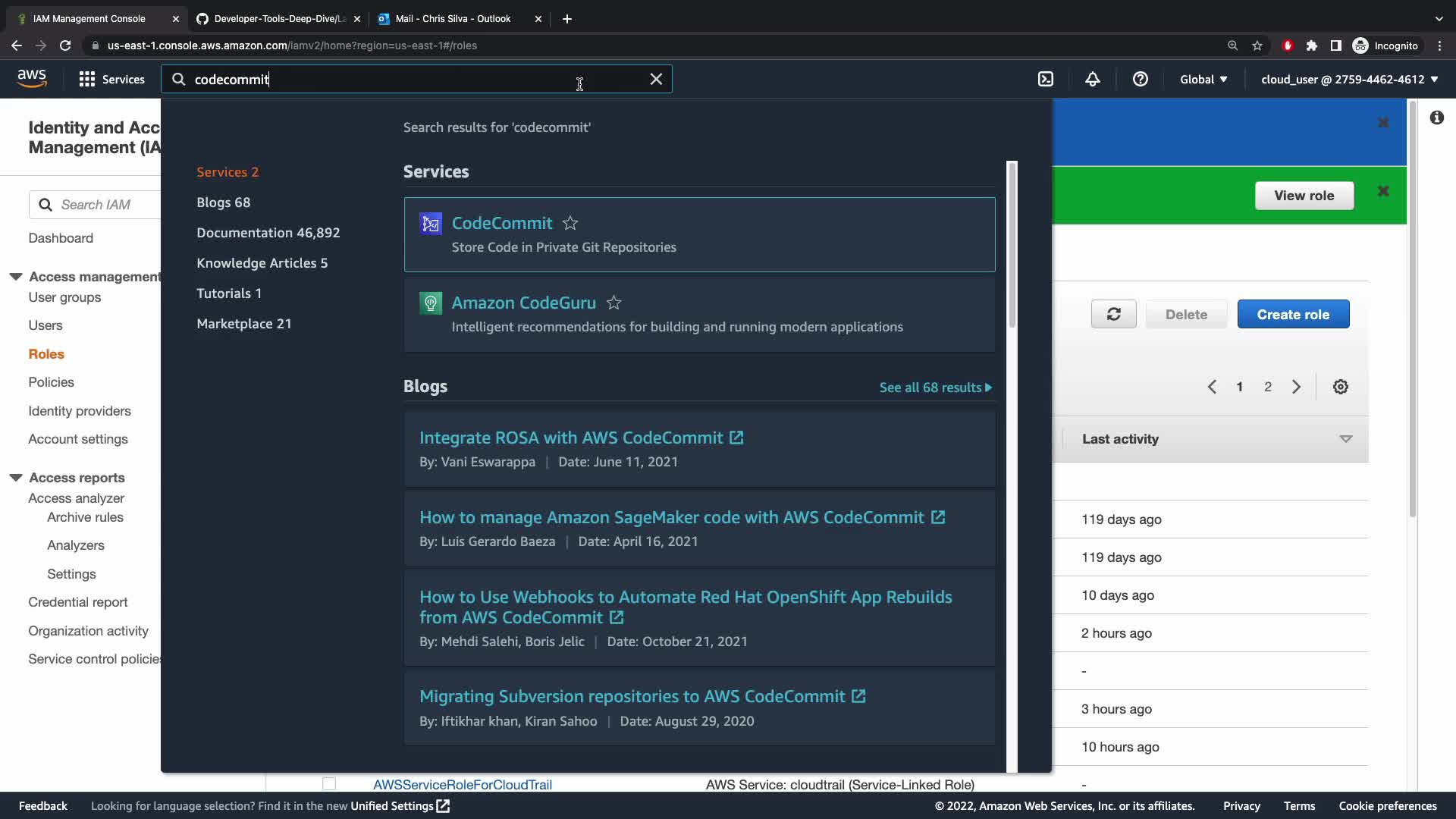Open the help question mark icon
1456x819 pixels.
[x=1140, y=79]
